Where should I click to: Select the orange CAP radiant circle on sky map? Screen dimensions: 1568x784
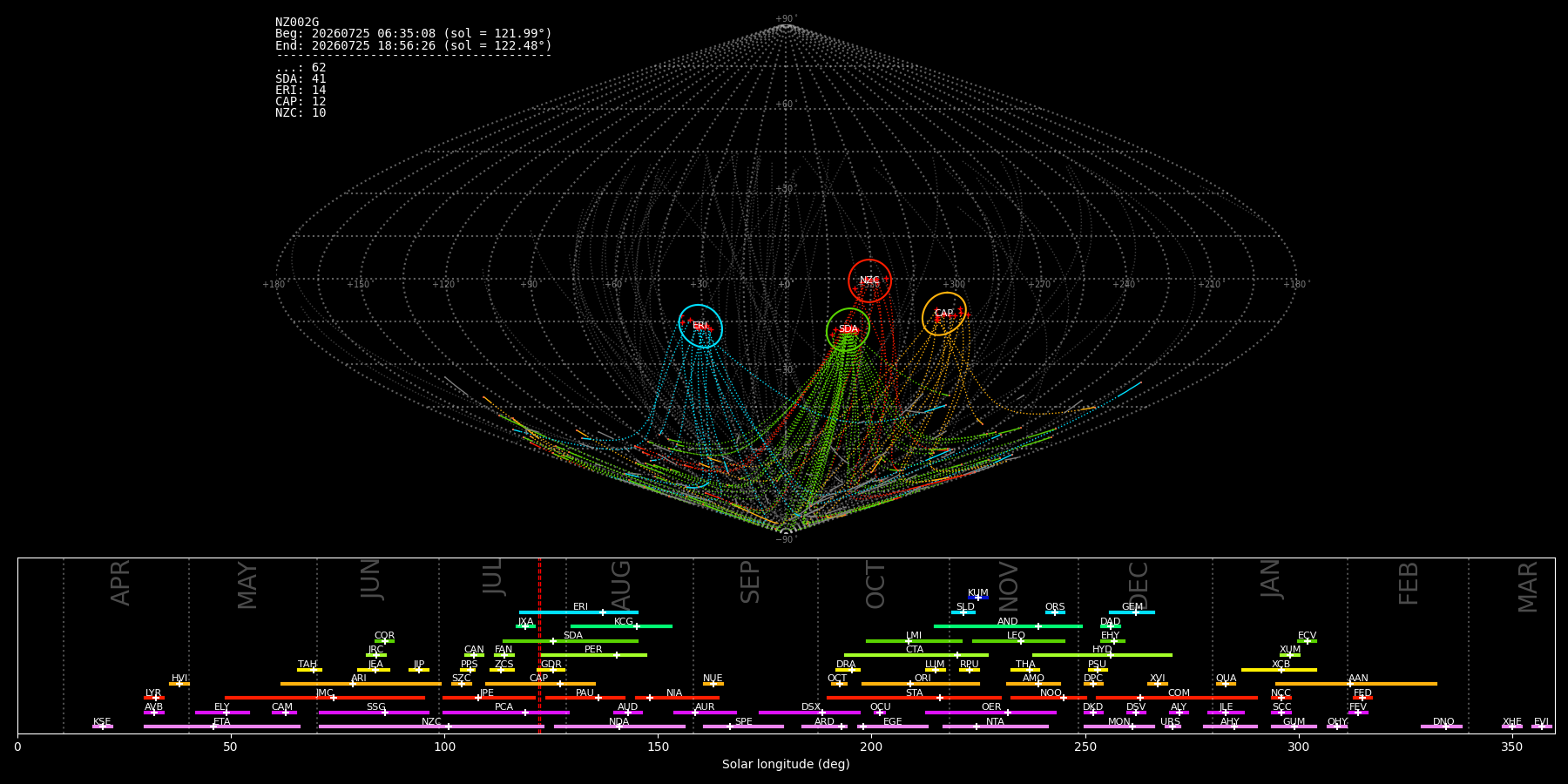pyautogui.click(x=944, y=314)
